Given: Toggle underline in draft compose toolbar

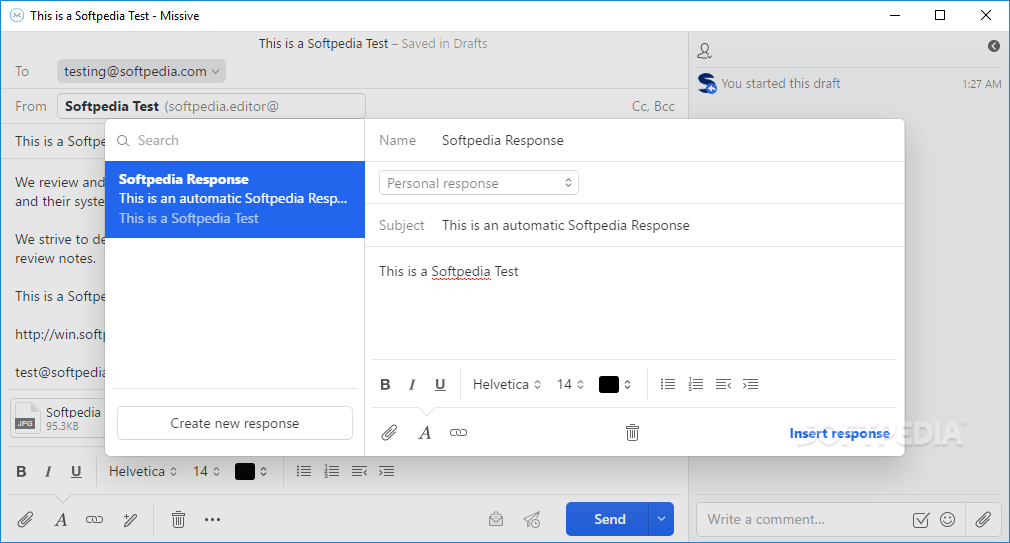Looking at the screenshot, I should 76,472.
